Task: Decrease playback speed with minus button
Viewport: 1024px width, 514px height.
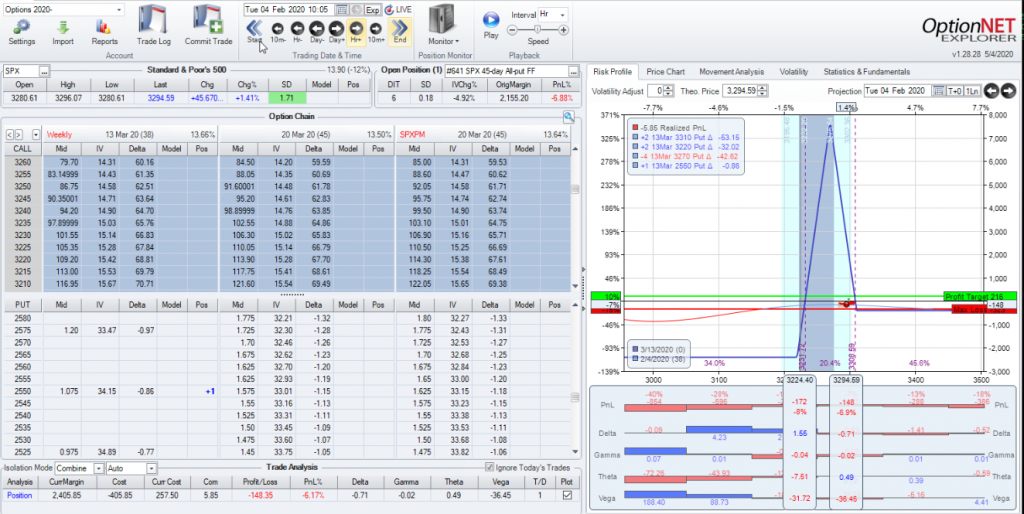Action: pyautogui.click(x=512, y=30)
